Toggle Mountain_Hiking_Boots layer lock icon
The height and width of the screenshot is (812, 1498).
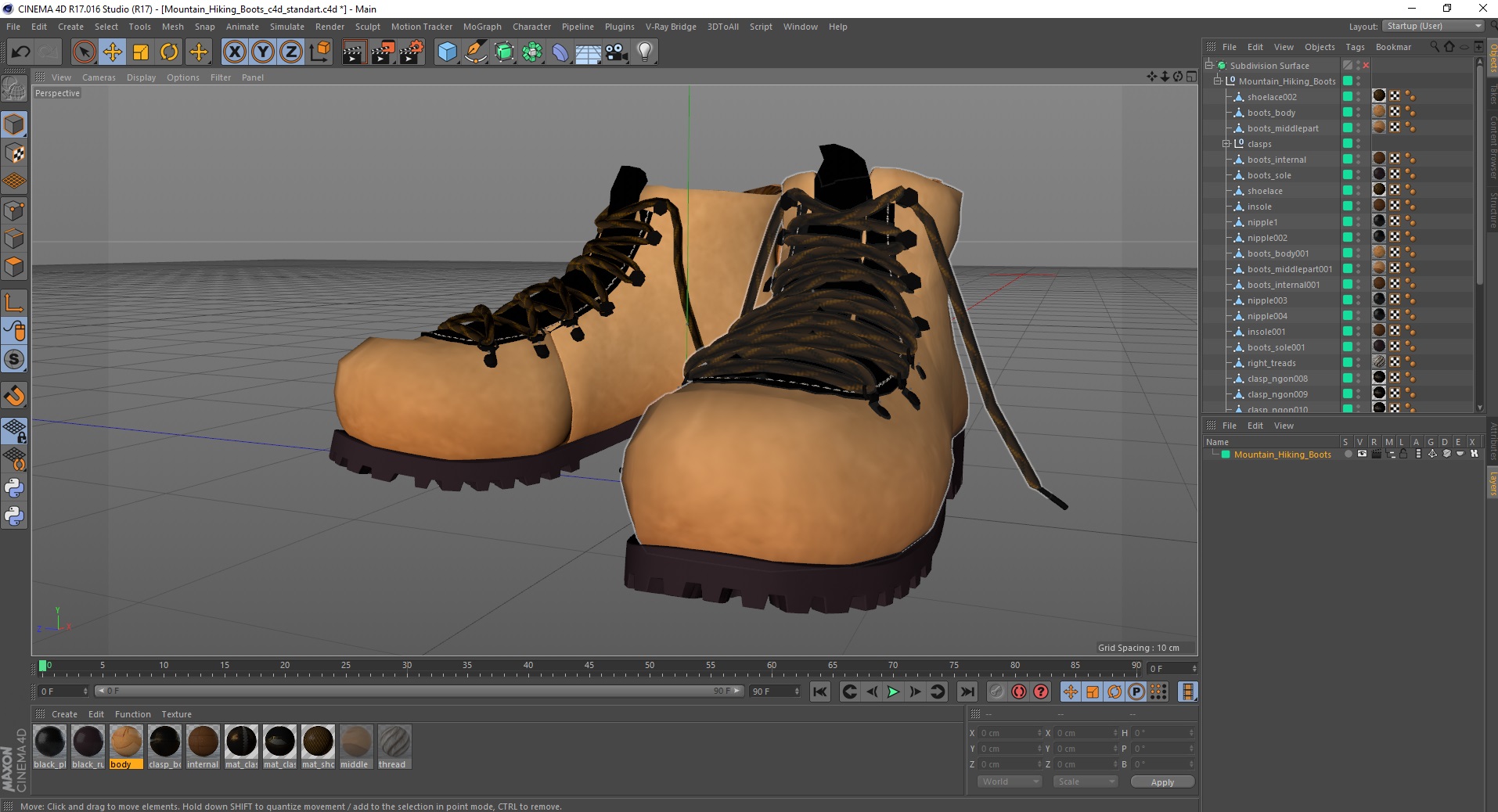[x=1403, y=455]
